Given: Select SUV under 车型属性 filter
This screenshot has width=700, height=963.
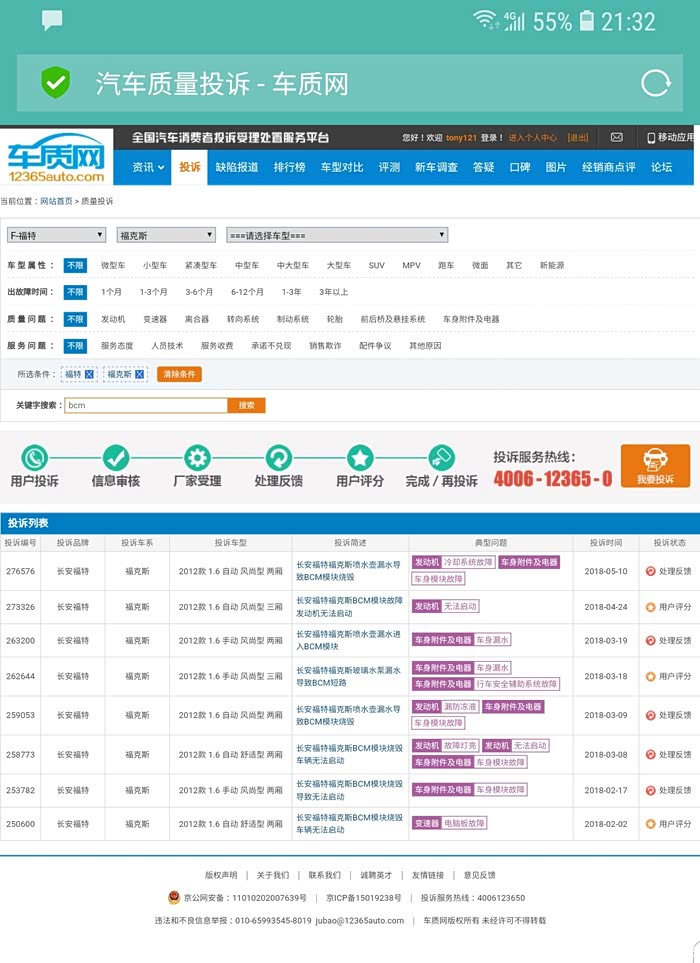Looking at the screenshot, I should [376, 265].
